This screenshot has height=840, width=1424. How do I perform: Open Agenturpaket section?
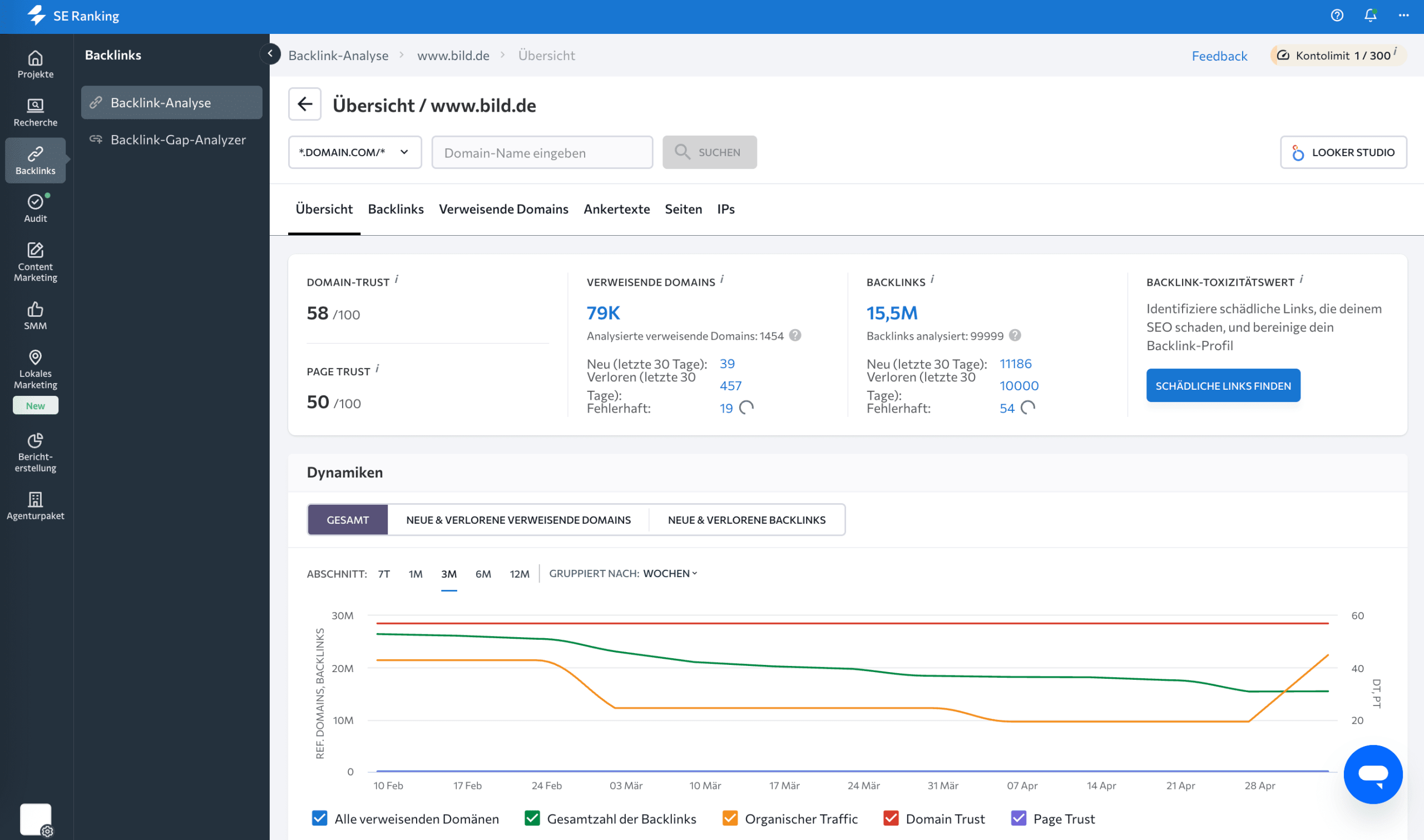pos(35,506)
